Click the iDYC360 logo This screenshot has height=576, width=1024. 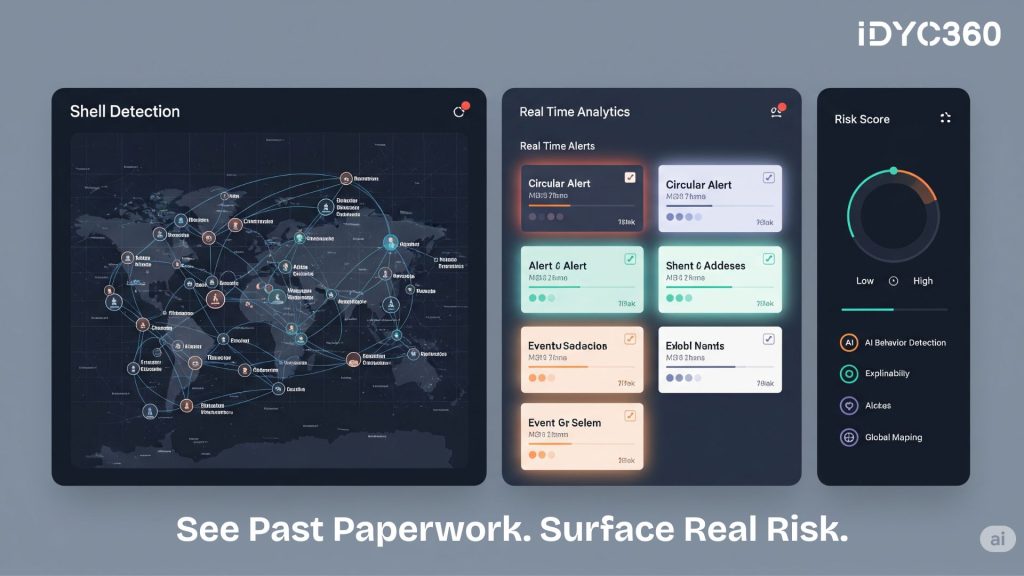click(929, 34)
